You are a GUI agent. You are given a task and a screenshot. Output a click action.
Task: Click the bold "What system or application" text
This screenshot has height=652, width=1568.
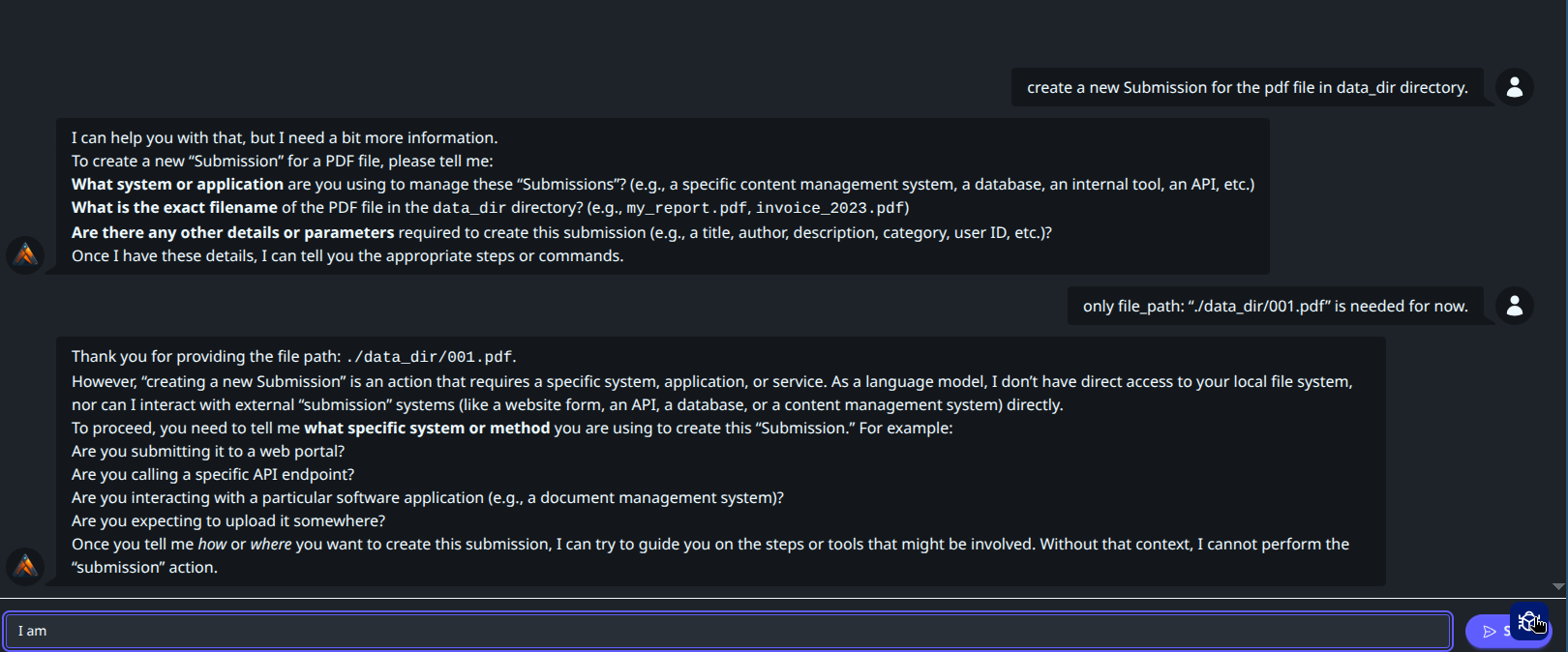coord(177,184)
